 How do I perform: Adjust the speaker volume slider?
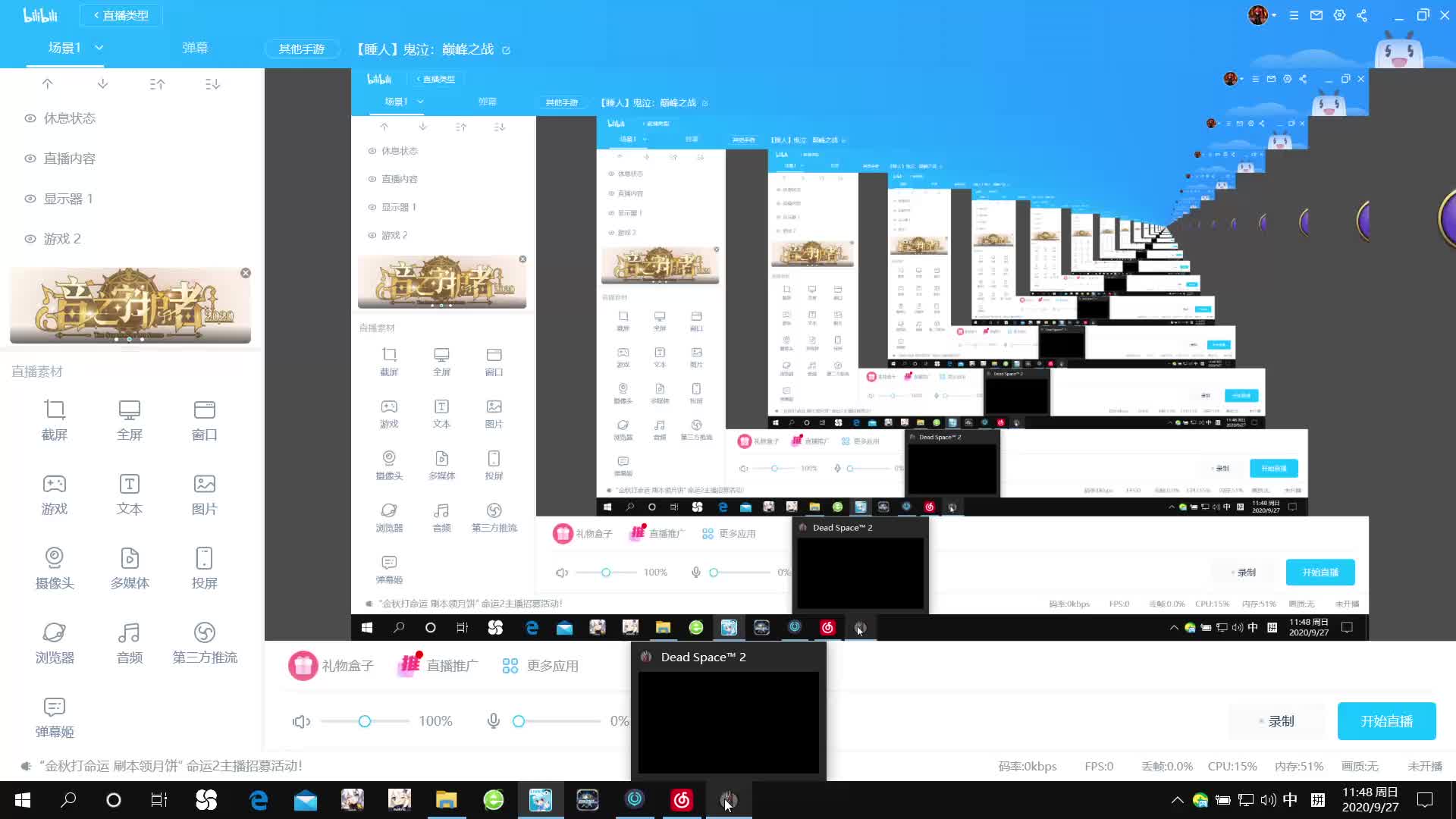tap(365, 721)
